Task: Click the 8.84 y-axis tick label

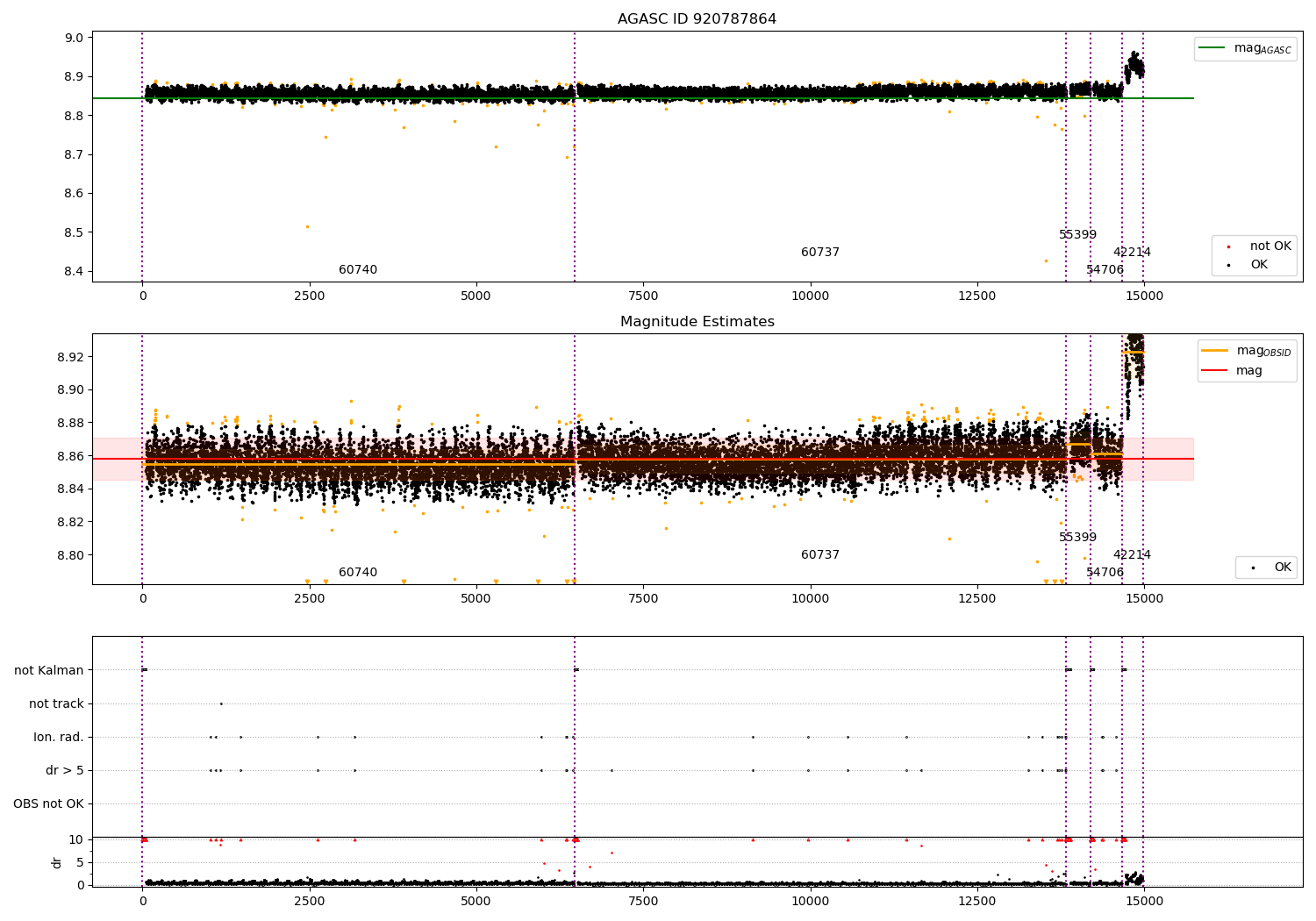Action: (71, 489)
